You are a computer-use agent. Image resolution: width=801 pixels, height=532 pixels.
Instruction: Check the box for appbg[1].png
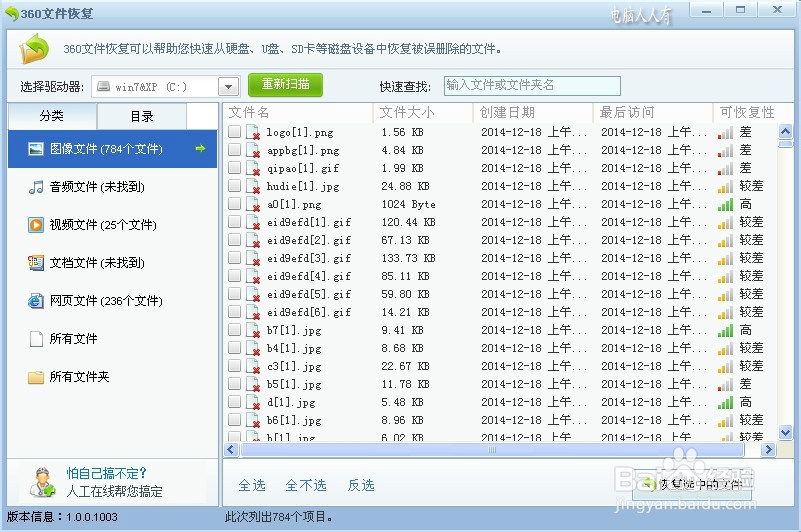tap(234, 150)
